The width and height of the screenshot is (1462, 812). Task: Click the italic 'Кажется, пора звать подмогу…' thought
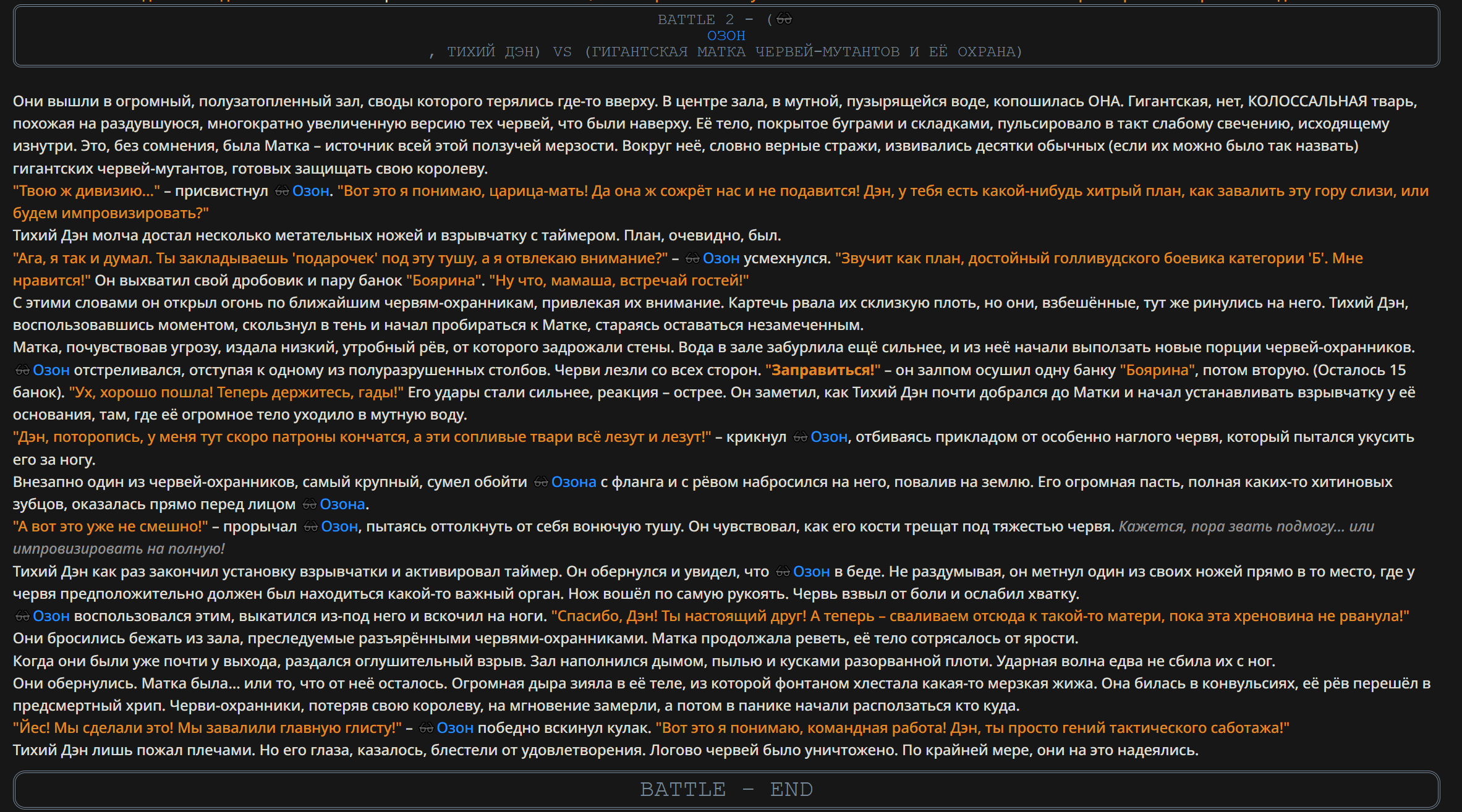point(1232,527)
